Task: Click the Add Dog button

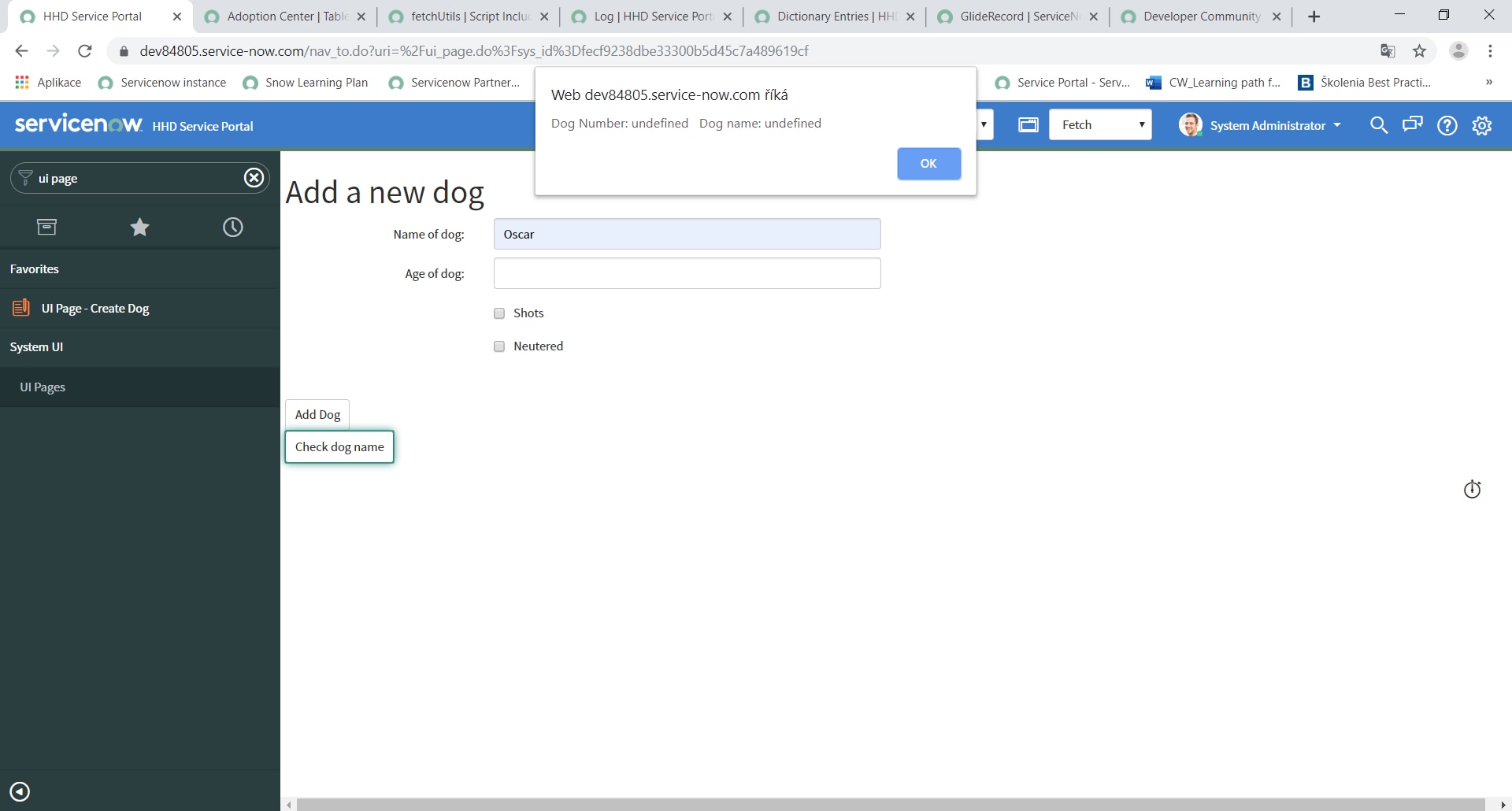Action: [317, 414]
